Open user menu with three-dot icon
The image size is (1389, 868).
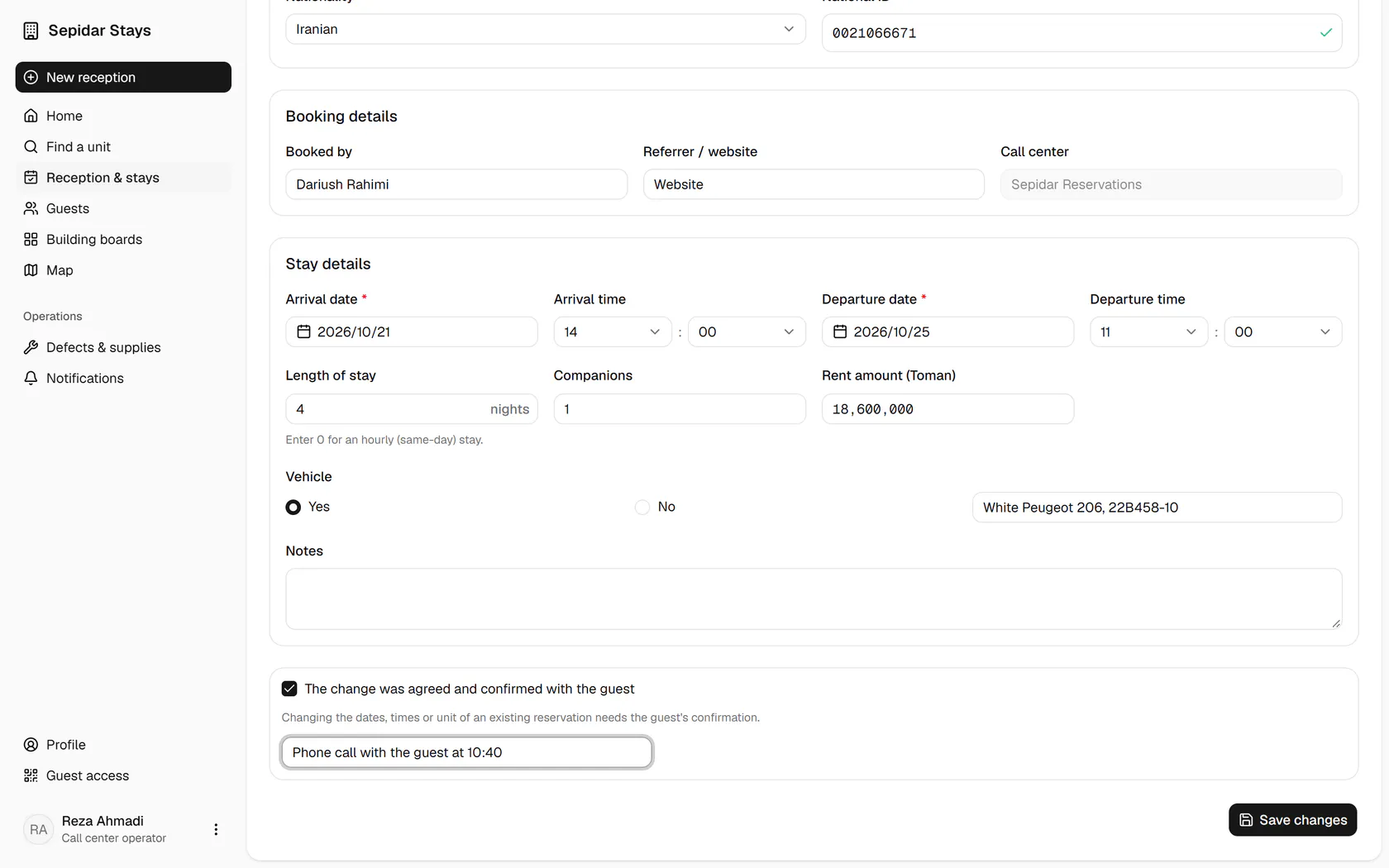tap(216, 829)
